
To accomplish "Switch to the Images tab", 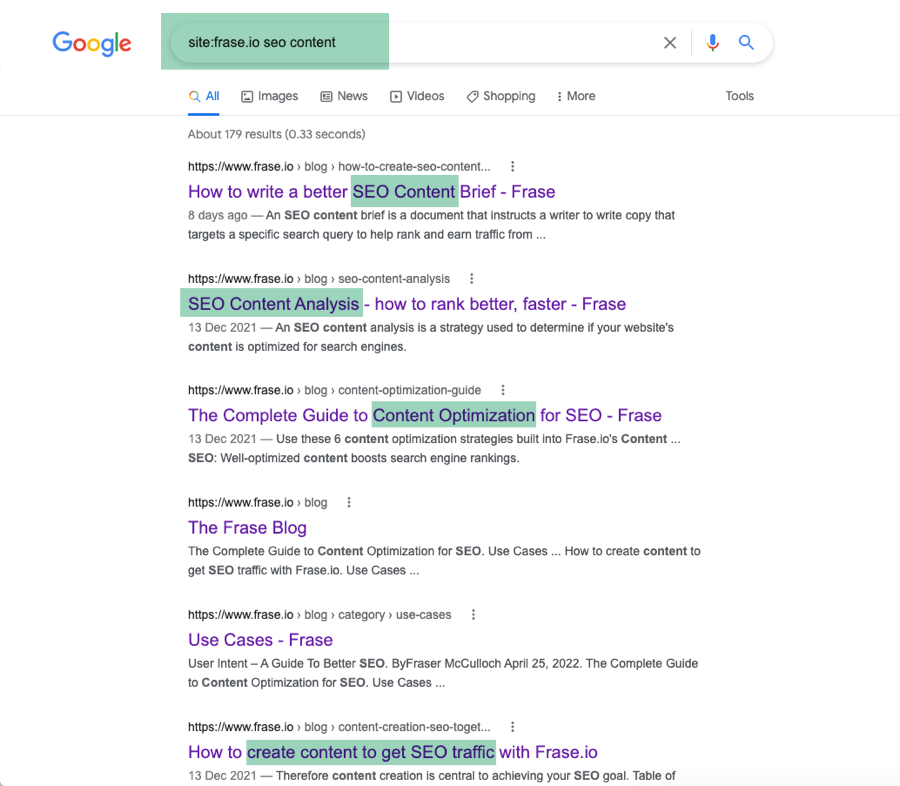I will click(270, 96).
